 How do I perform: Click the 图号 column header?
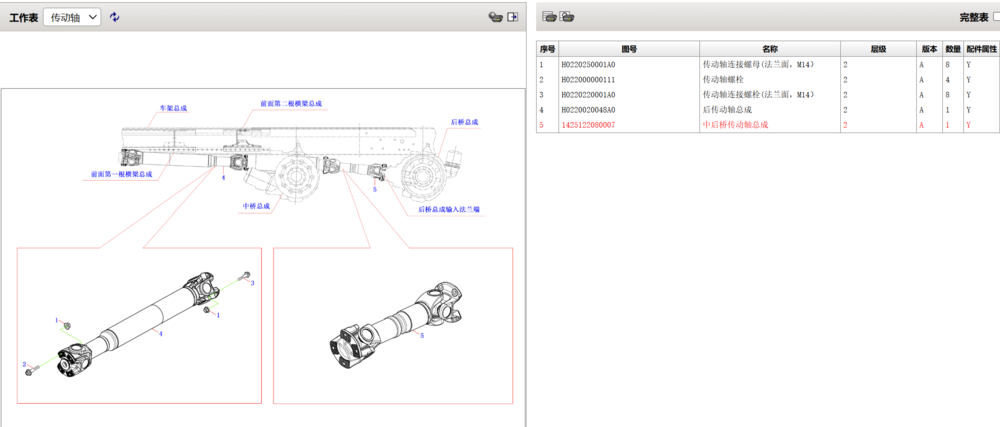click(x=629, y=49)
